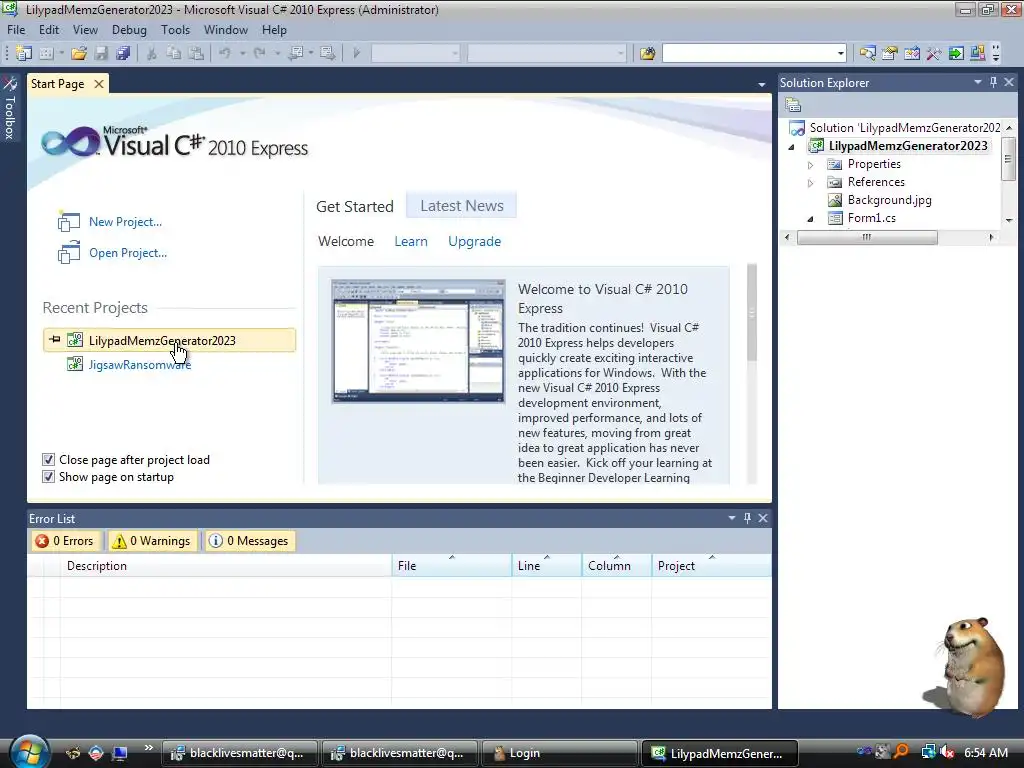This screenshot has height=768, width=1024.
Task: Click the Login taskbar button
Action: pos(559,753)
